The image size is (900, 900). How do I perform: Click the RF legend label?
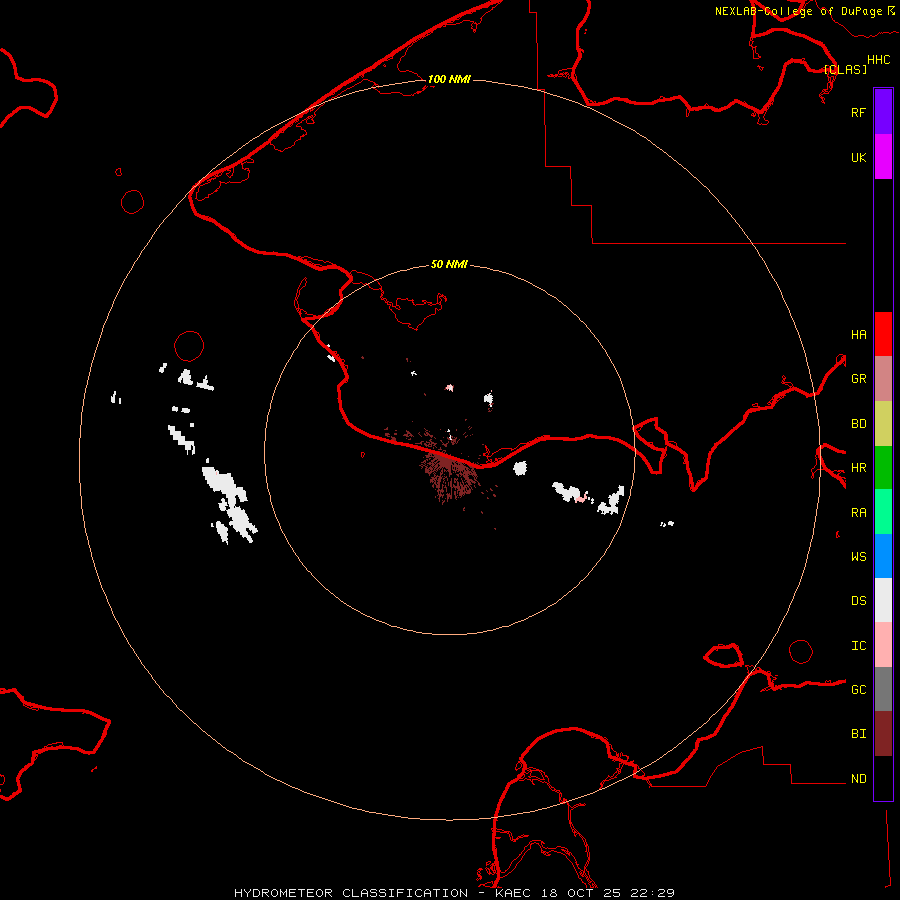[x=858, y=112]
